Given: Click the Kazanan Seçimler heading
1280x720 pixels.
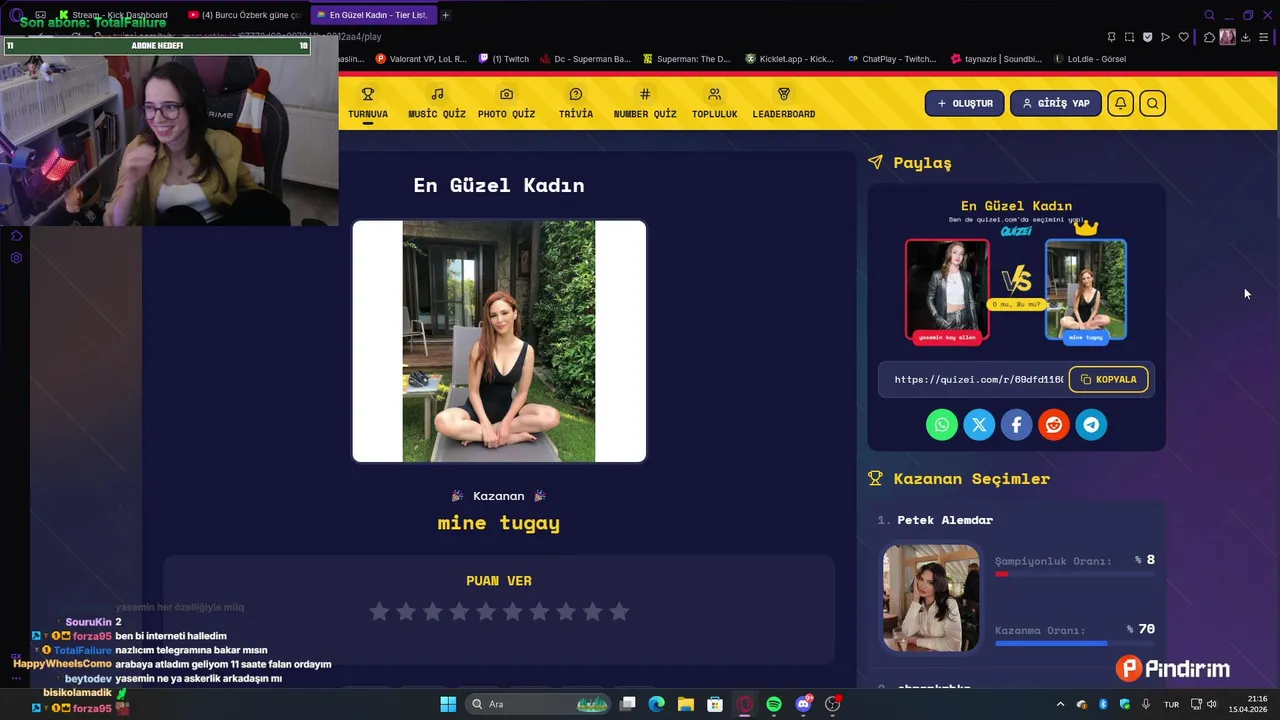Looking at the screenshot, I should click(x=971, y=479).
